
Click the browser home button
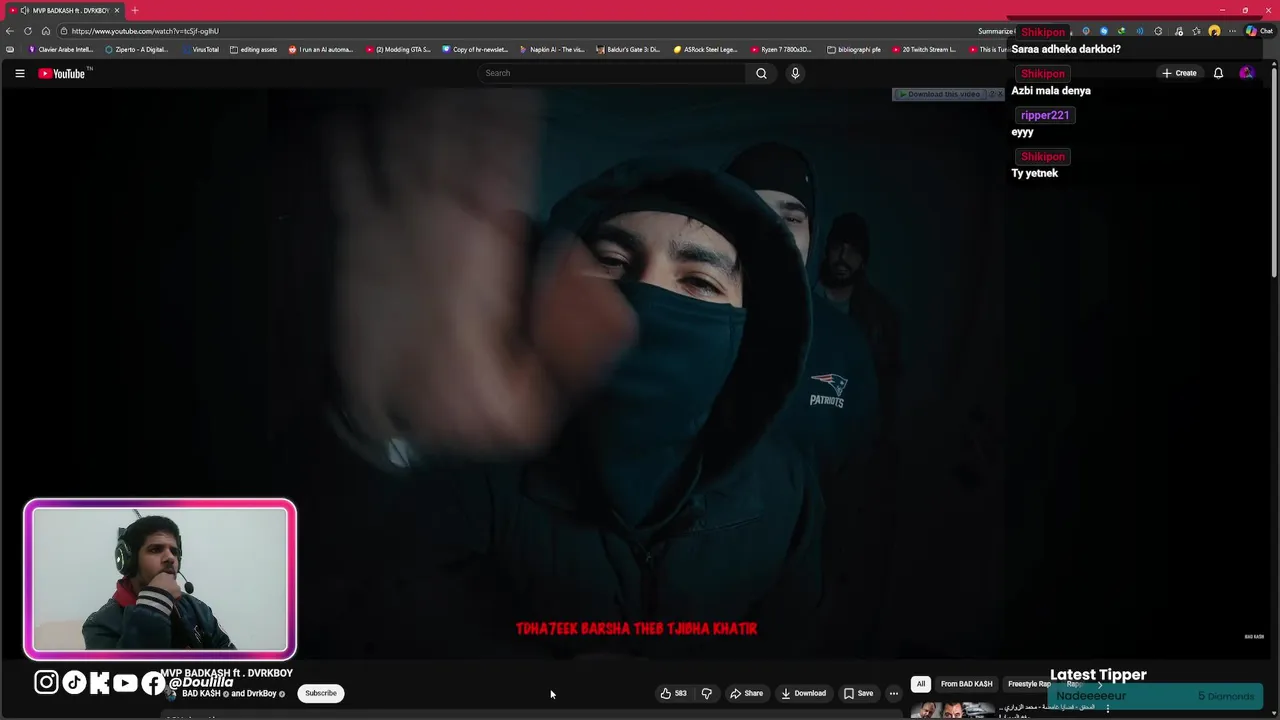[x=45, y=31]
